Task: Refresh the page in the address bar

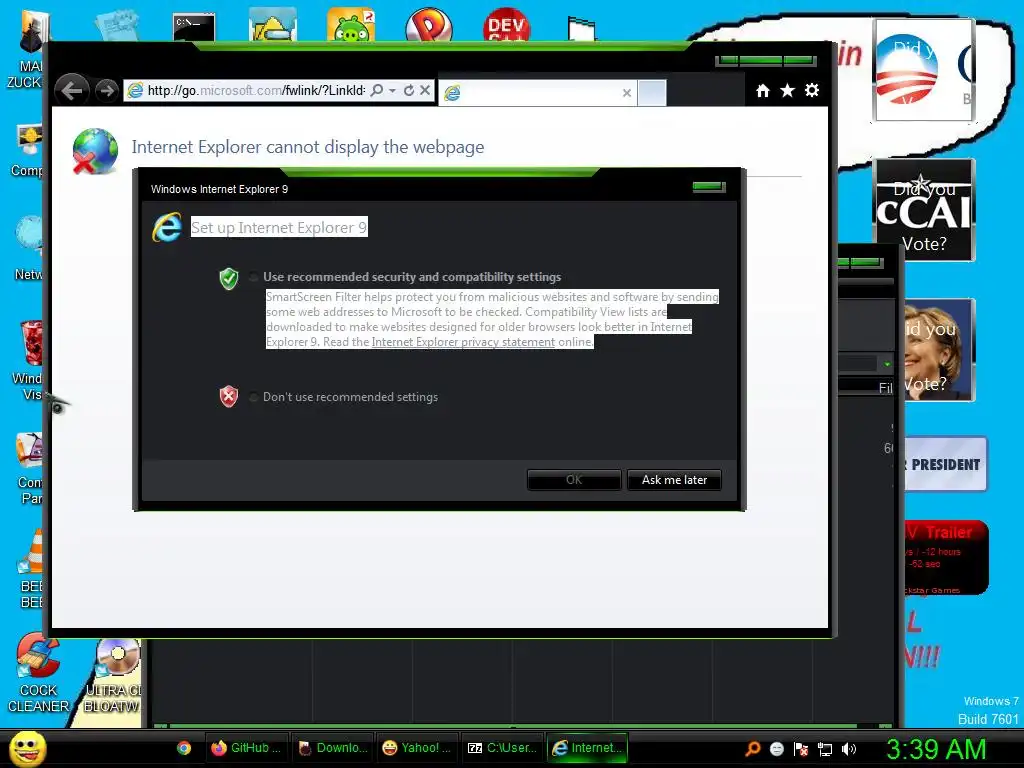Action: [409, 90]
